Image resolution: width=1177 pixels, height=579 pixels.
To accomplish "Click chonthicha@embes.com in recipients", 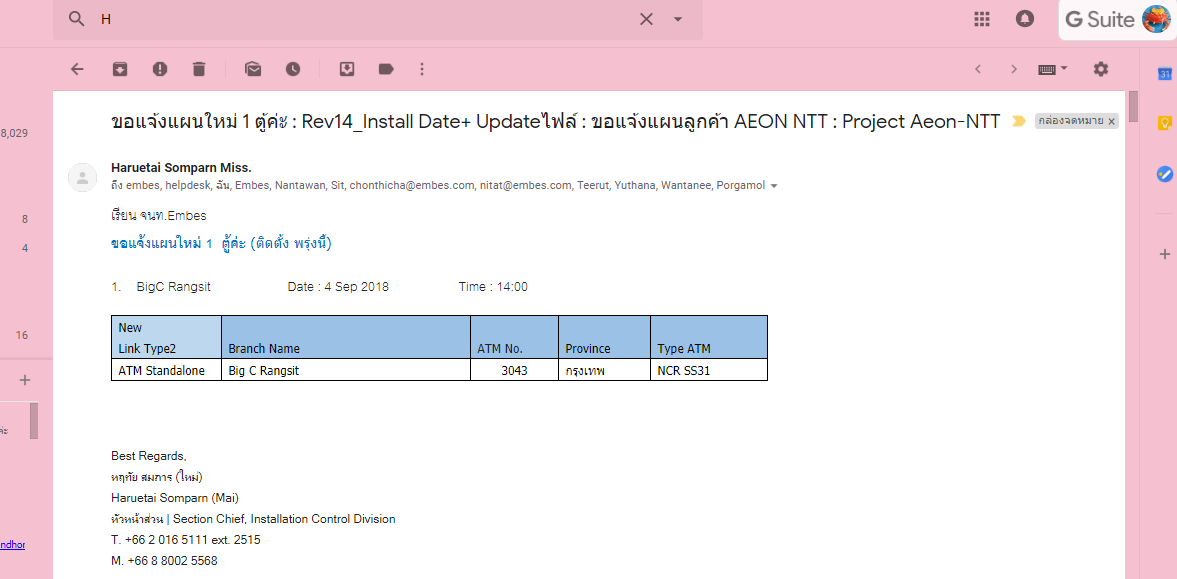I will [x=412, y=185].
